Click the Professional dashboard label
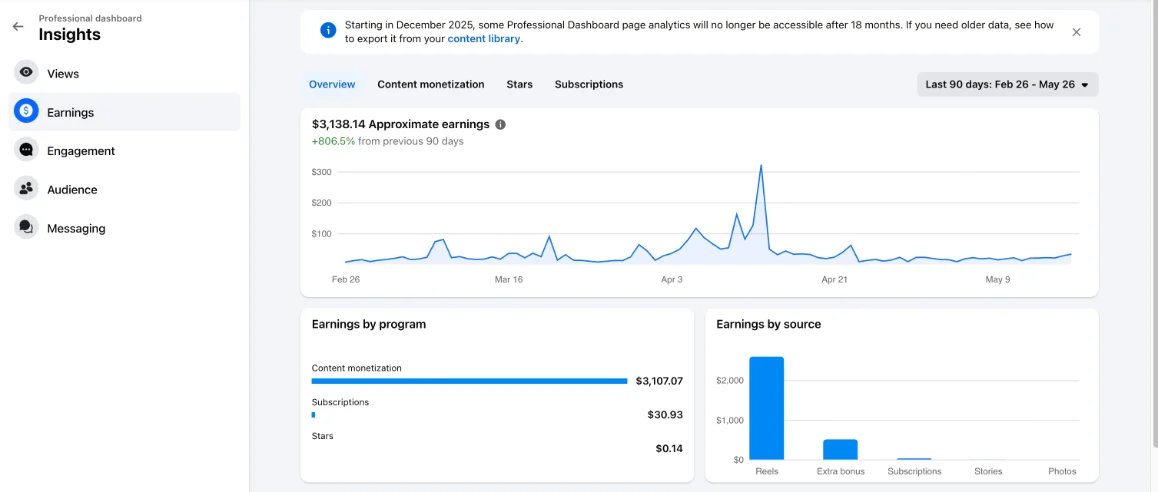 pos(90,18)
